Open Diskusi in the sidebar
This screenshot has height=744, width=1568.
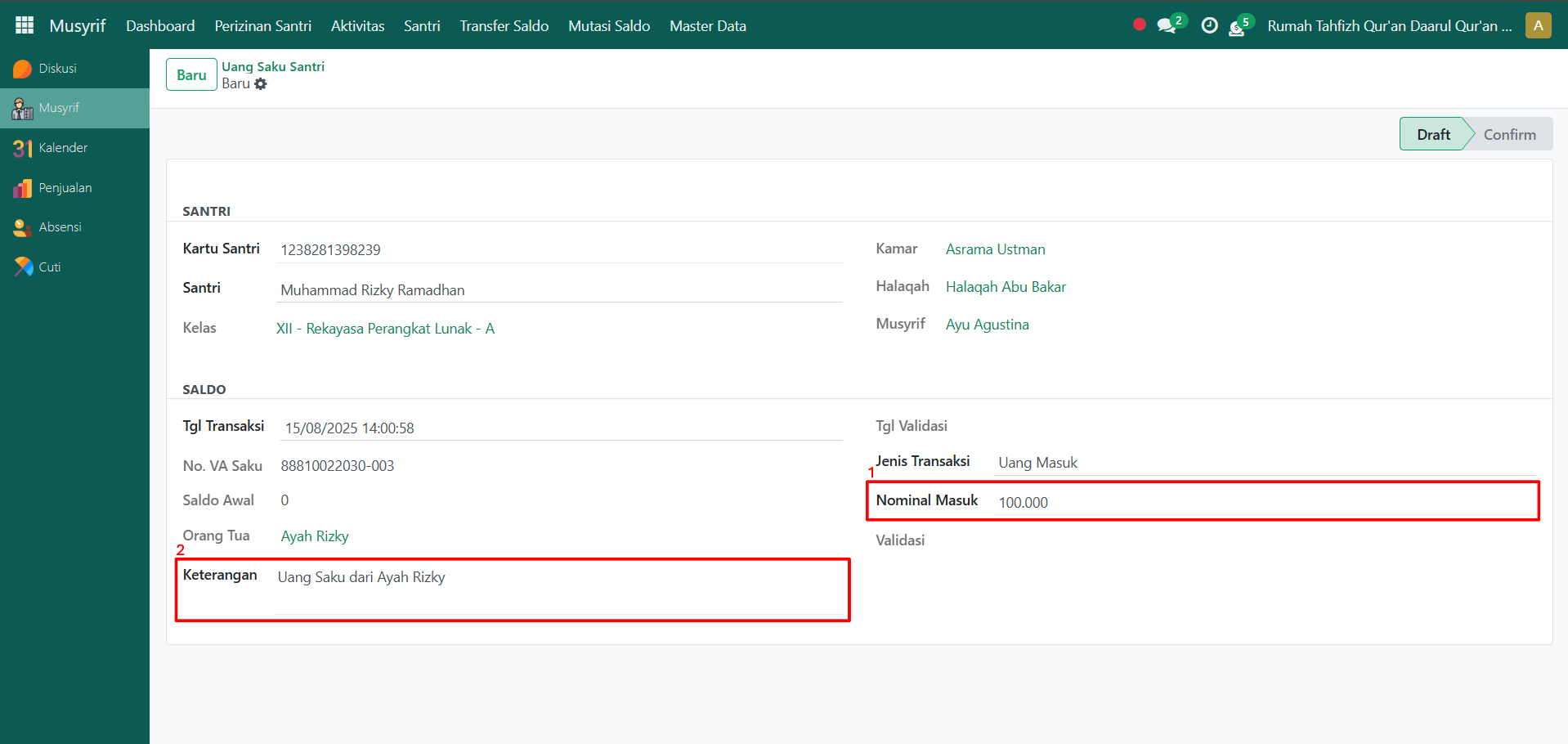click(57, 69)
